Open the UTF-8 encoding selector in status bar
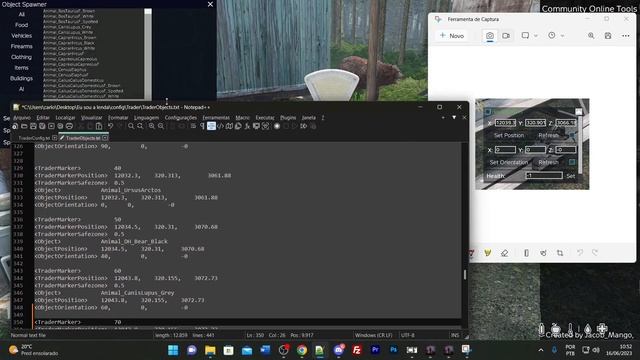The height and width of the screenshot is (360, 640). pos(407,335)
